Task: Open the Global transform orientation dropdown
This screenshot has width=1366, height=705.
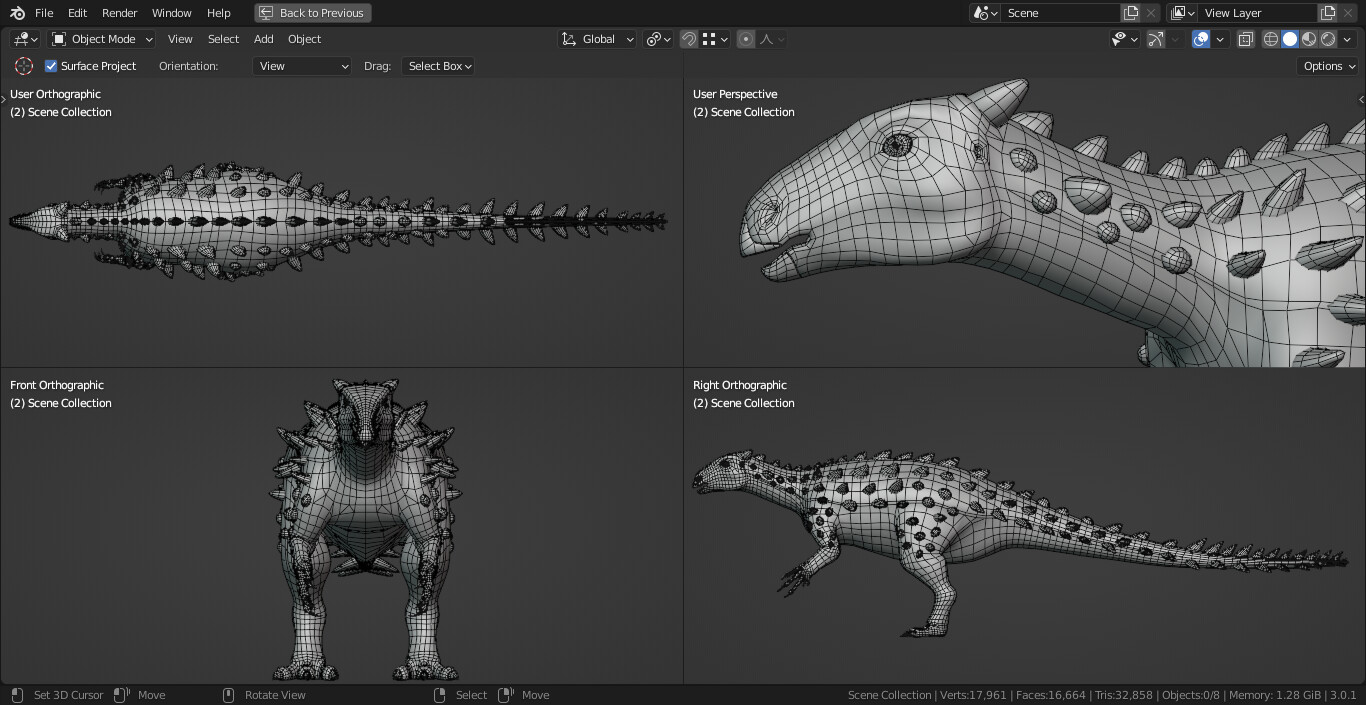Action: point(598,39)
